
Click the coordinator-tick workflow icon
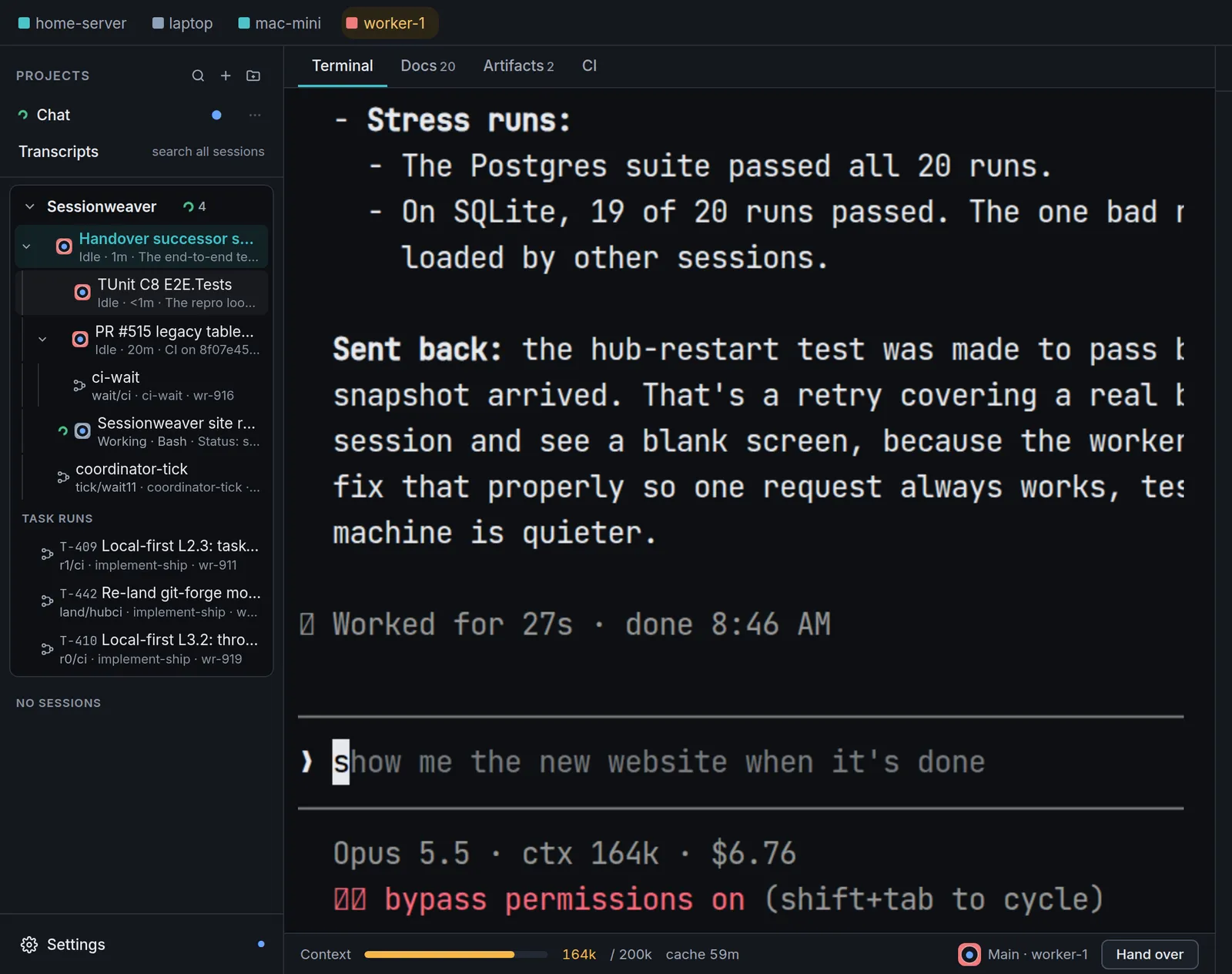pyautogui.click(x=63, y=477)
